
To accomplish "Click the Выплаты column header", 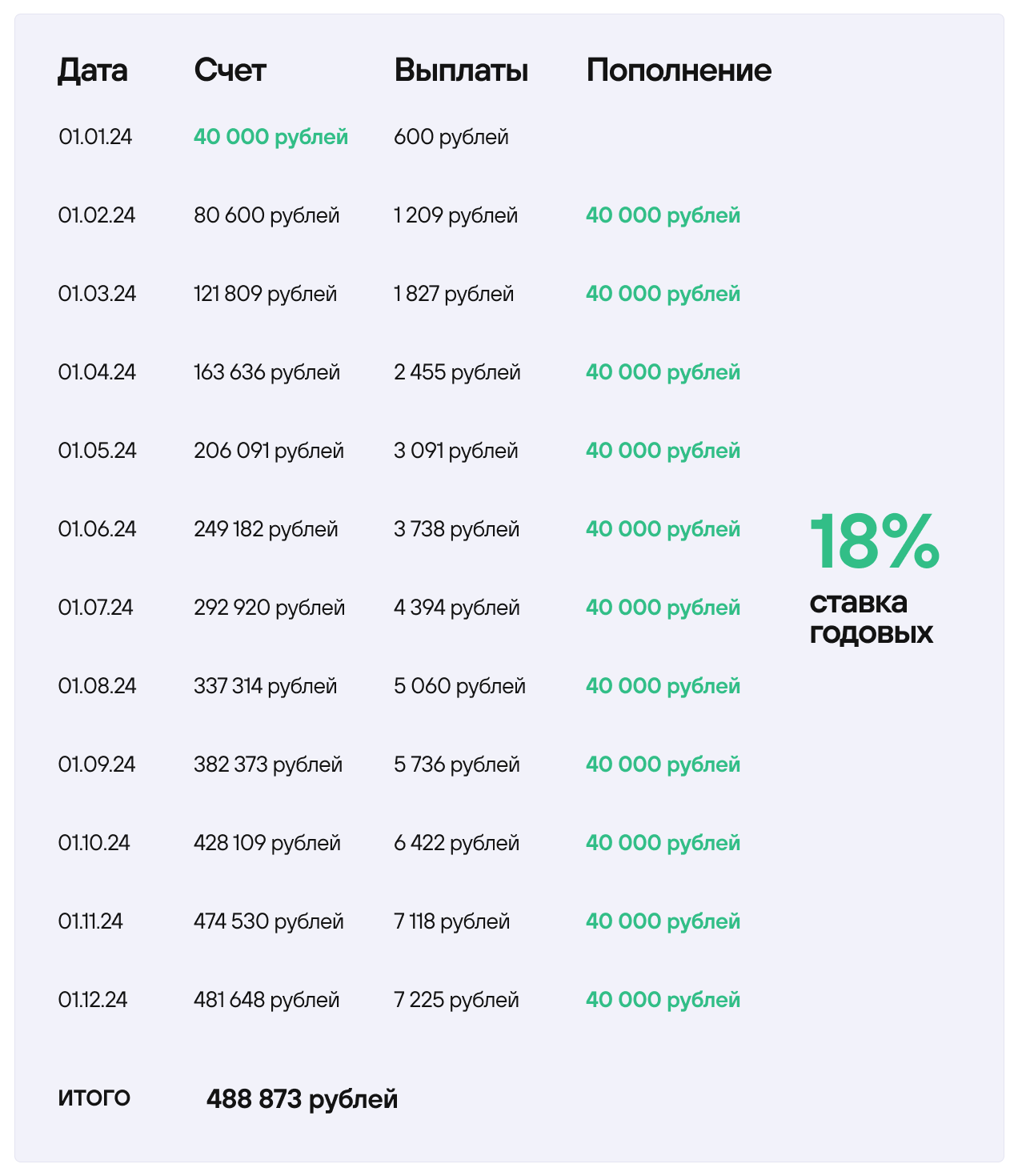I will point(461,70).
